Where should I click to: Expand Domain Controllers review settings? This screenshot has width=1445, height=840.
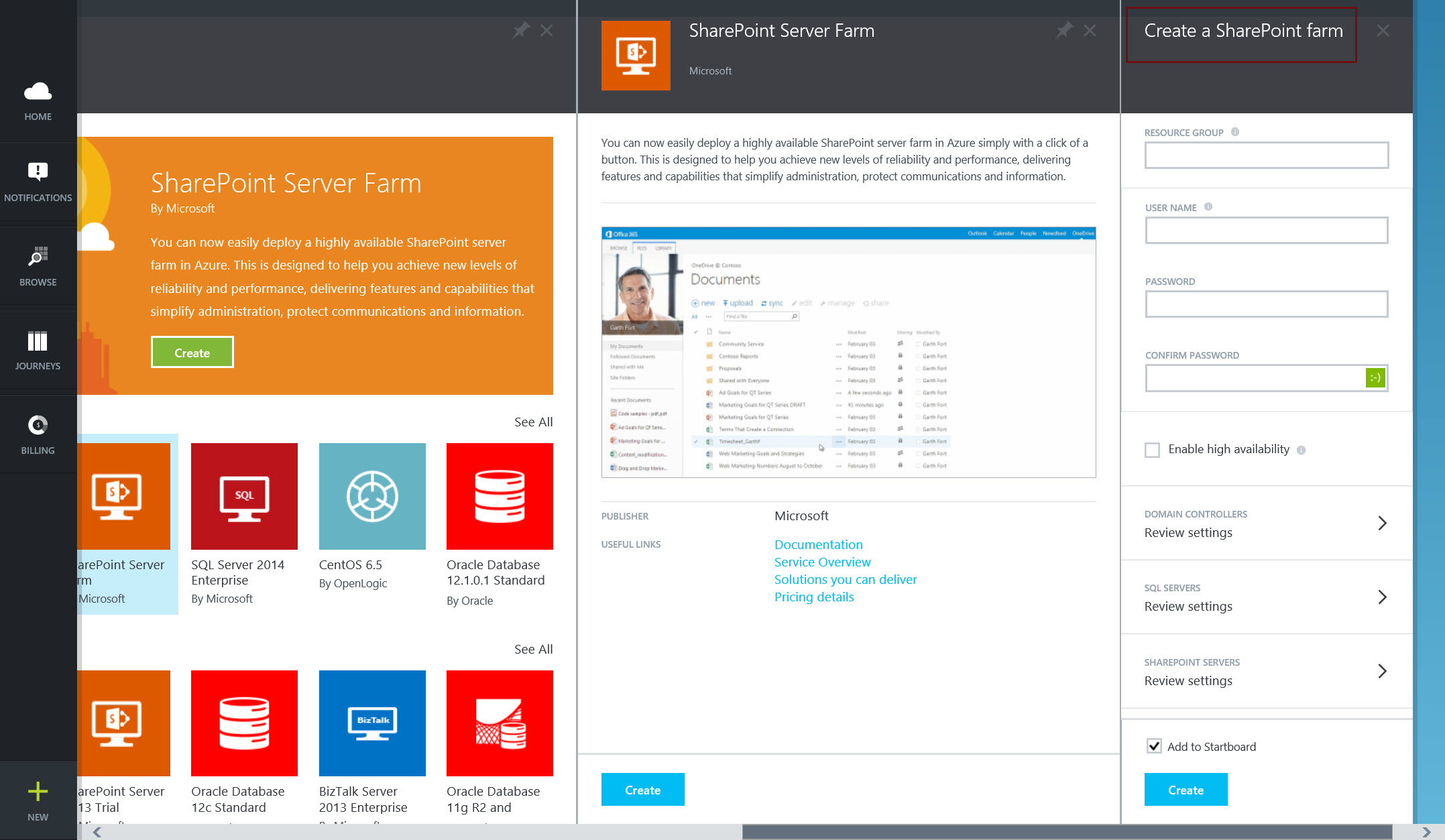click(x=1266, y=523)
